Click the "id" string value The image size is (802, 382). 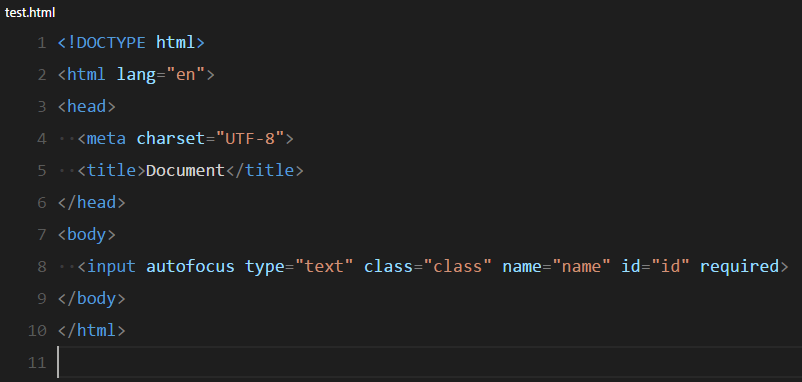pos(671,267)
